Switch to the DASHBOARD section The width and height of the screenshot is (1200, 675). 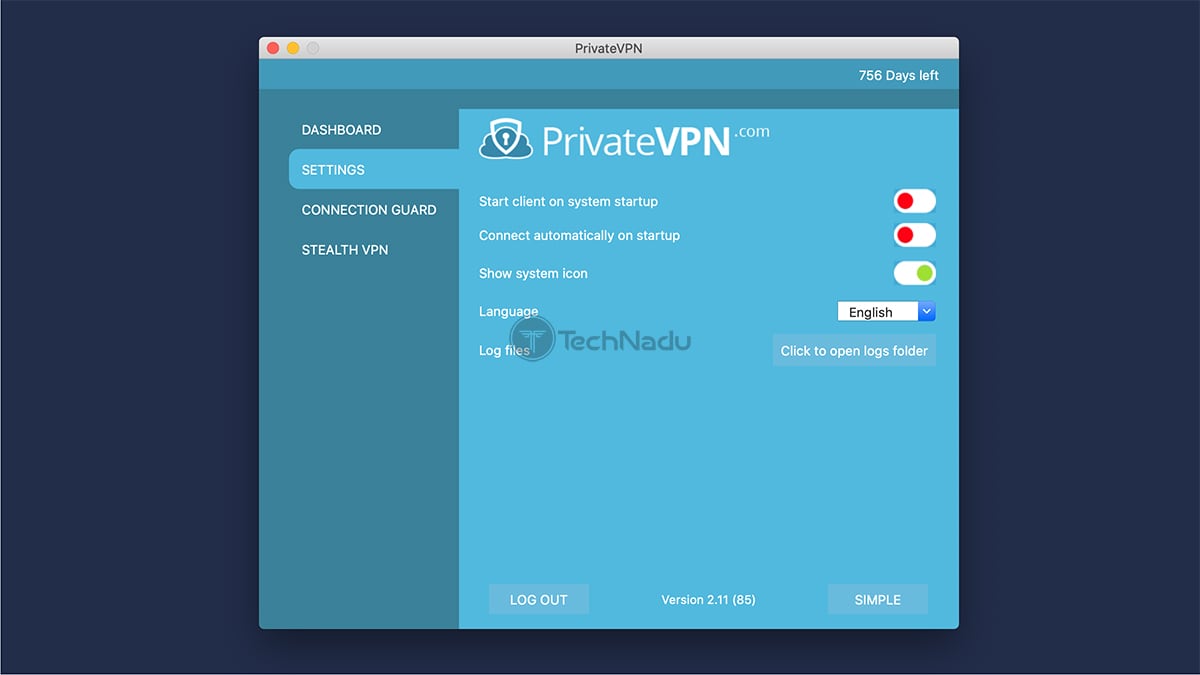341,129
